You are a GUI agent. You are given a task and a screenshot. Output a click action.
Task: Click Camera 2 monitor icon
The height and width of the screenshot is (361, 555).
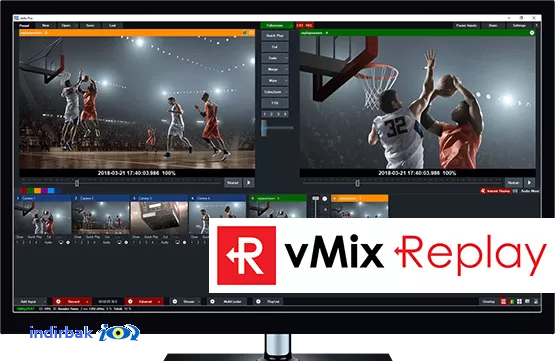[119, 242]
